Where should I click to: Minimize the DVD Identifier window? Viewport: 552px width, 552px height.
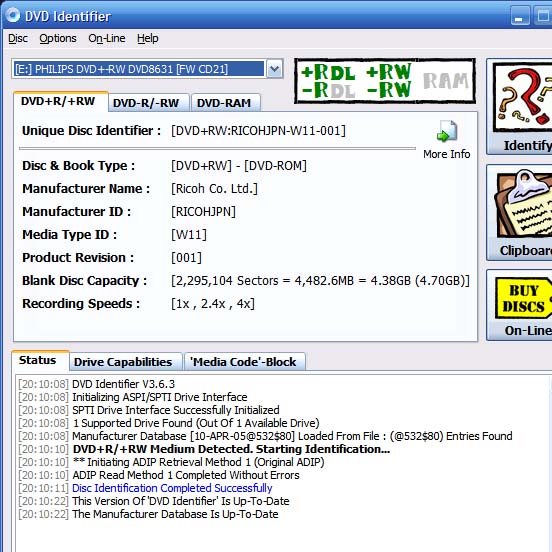point(520,16)
